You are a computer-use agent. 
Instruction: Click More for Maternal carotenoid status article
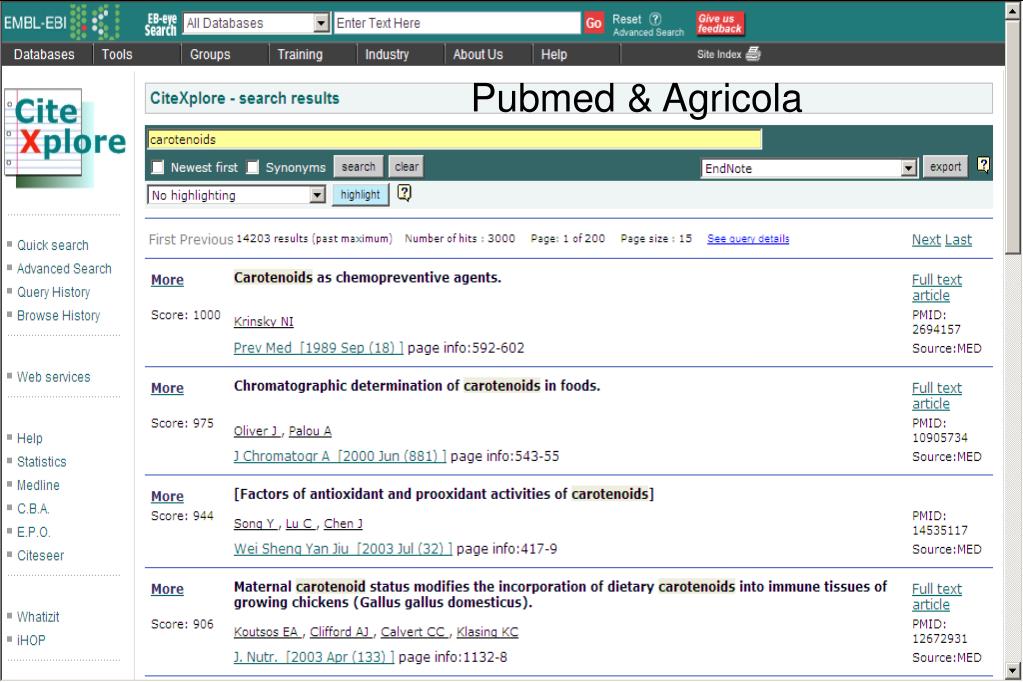click(167, 589)
